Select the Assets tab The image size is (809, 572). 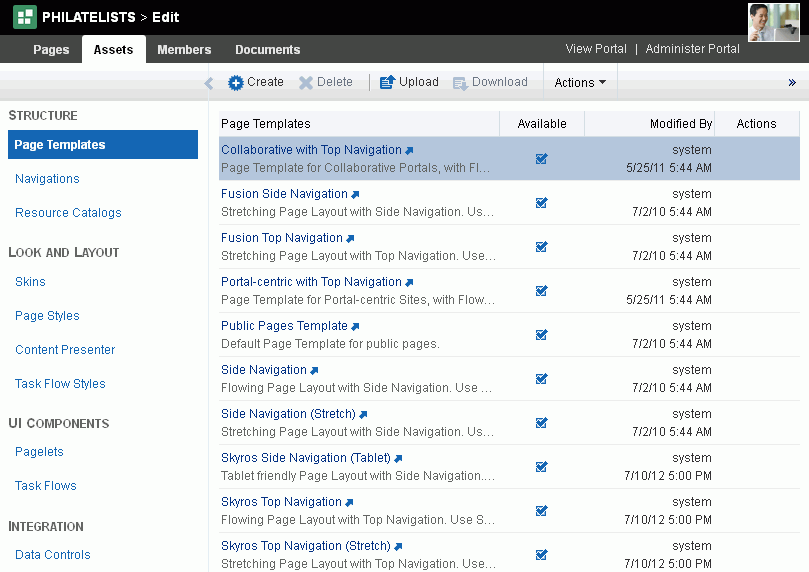pyautogui.click(x=114, y=50)
